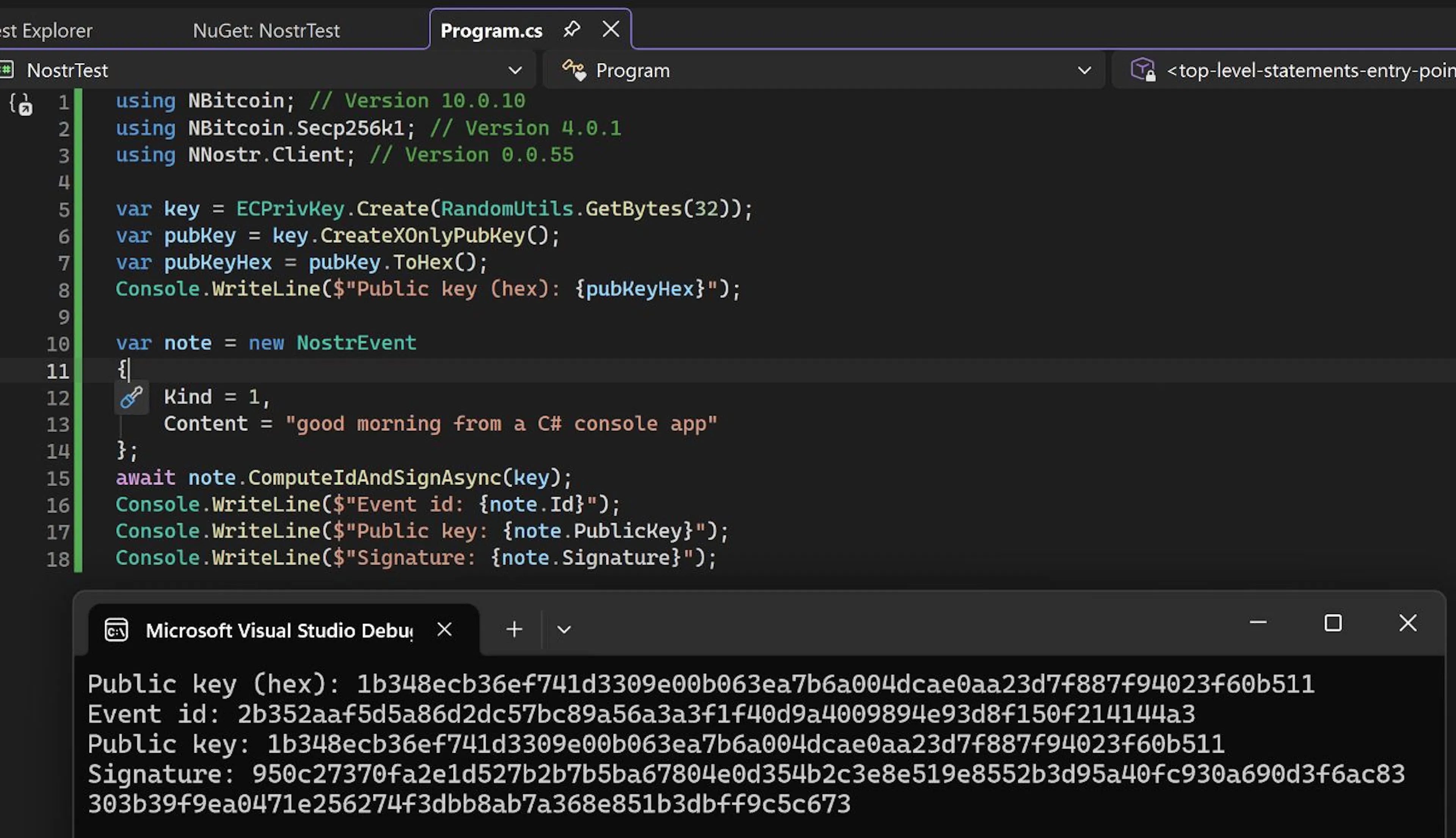Close the debug console window
1456x838 pixels.
click(x=1407, y=623)
